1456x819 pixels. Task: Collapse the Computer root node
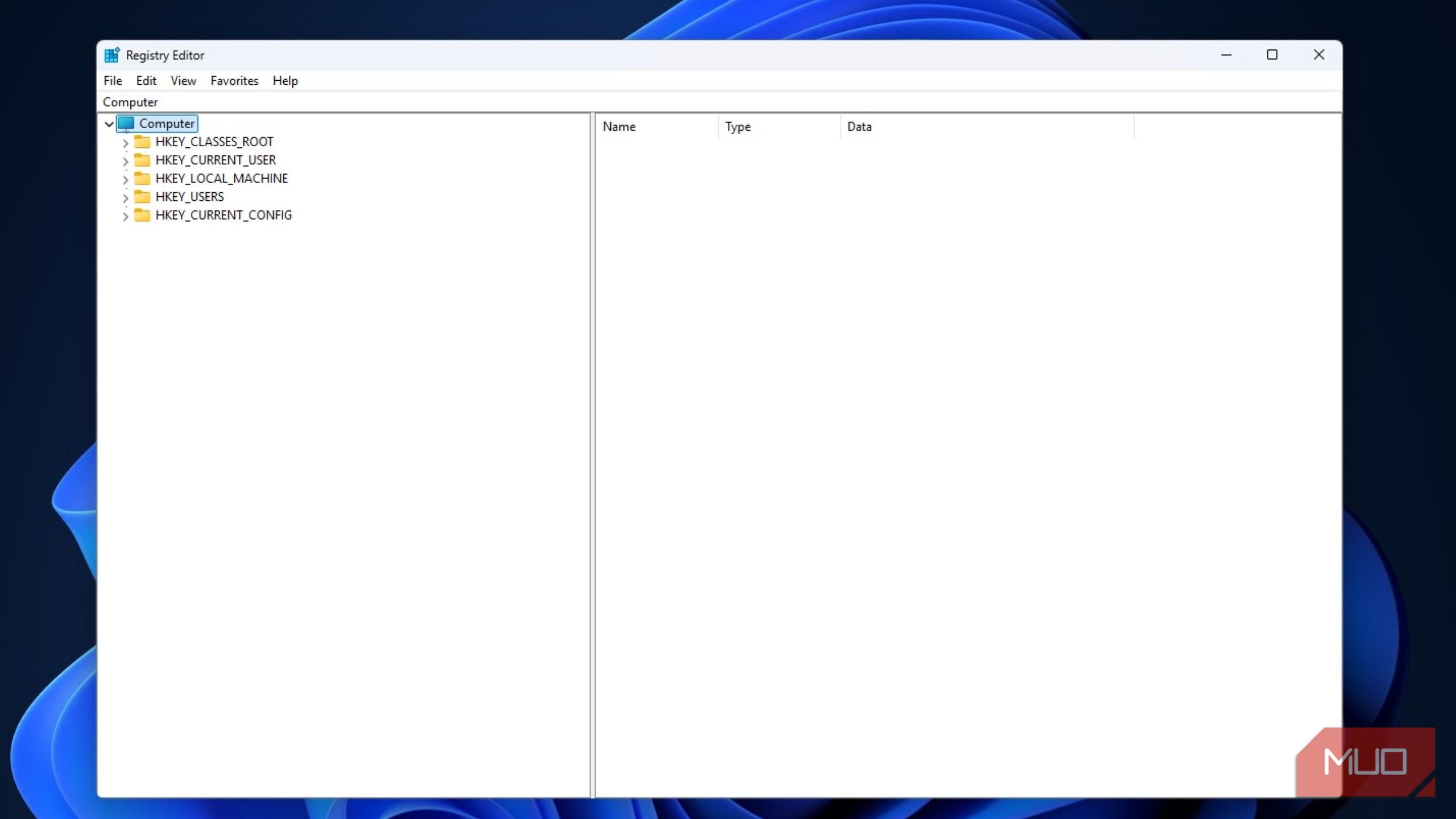[x=109, y=123]
